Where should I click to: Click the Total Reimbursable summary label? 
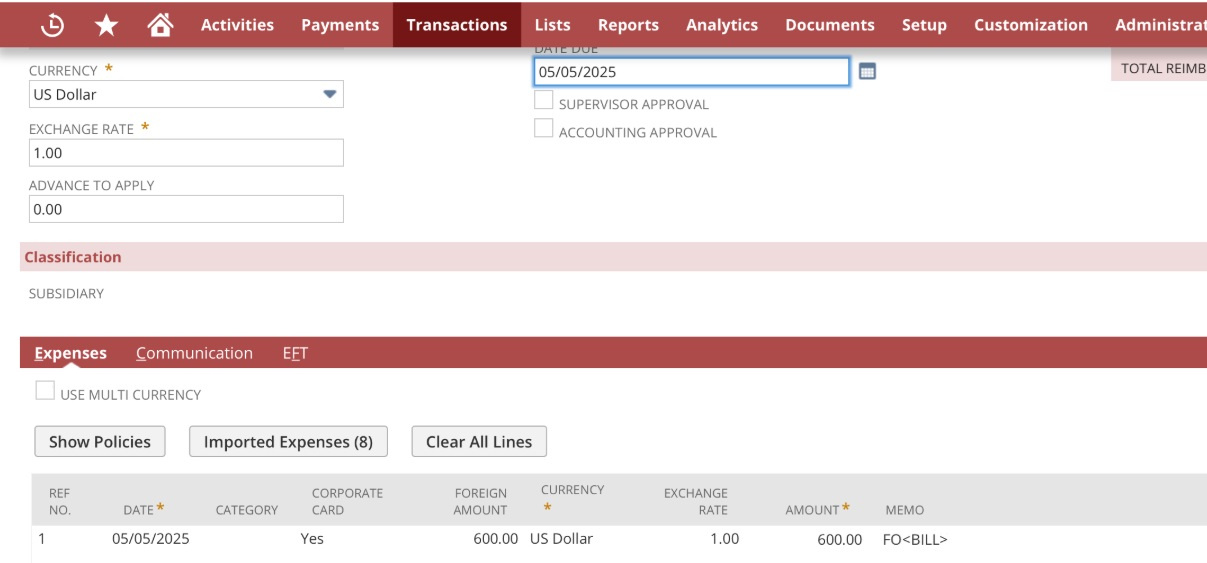click(1163, 68)
